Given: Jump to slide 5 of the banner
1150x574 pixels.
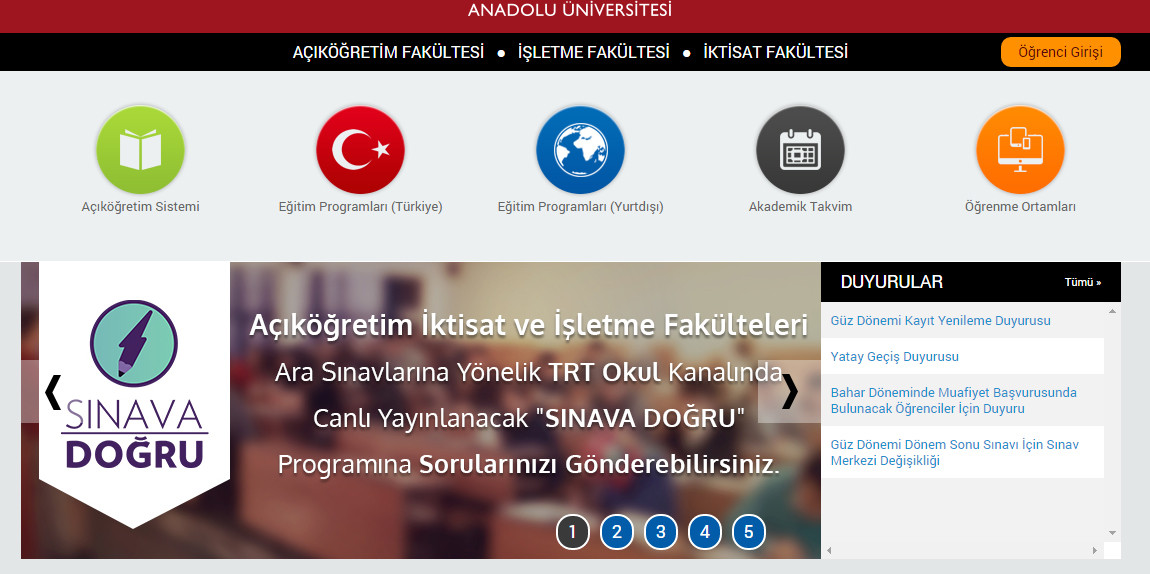Looking at the screenshot, I should point(749,532).
